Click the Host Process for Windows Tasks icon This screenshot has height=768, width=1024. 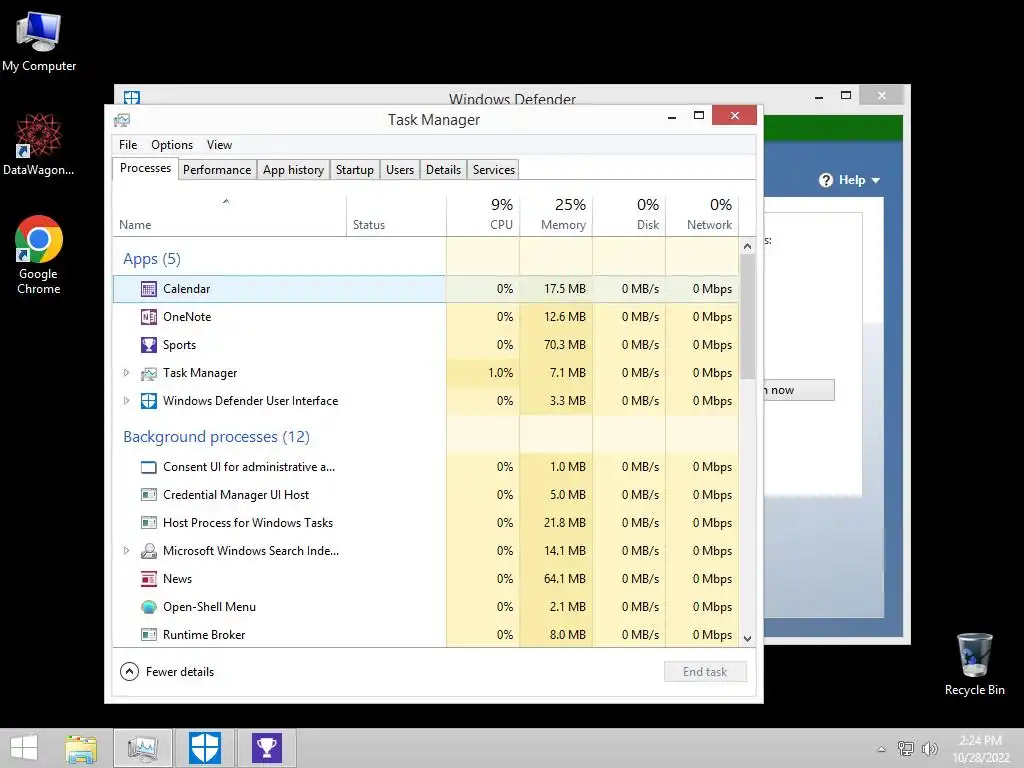(x=149, y=523)
